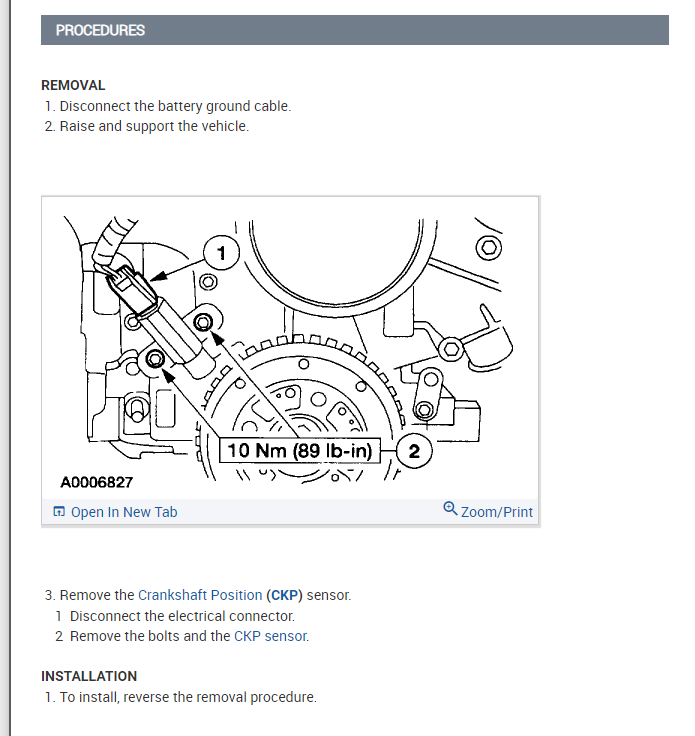The image size is (695, 736).
Task: Open the diagram via Open In New Tab text
Action: 124,512
